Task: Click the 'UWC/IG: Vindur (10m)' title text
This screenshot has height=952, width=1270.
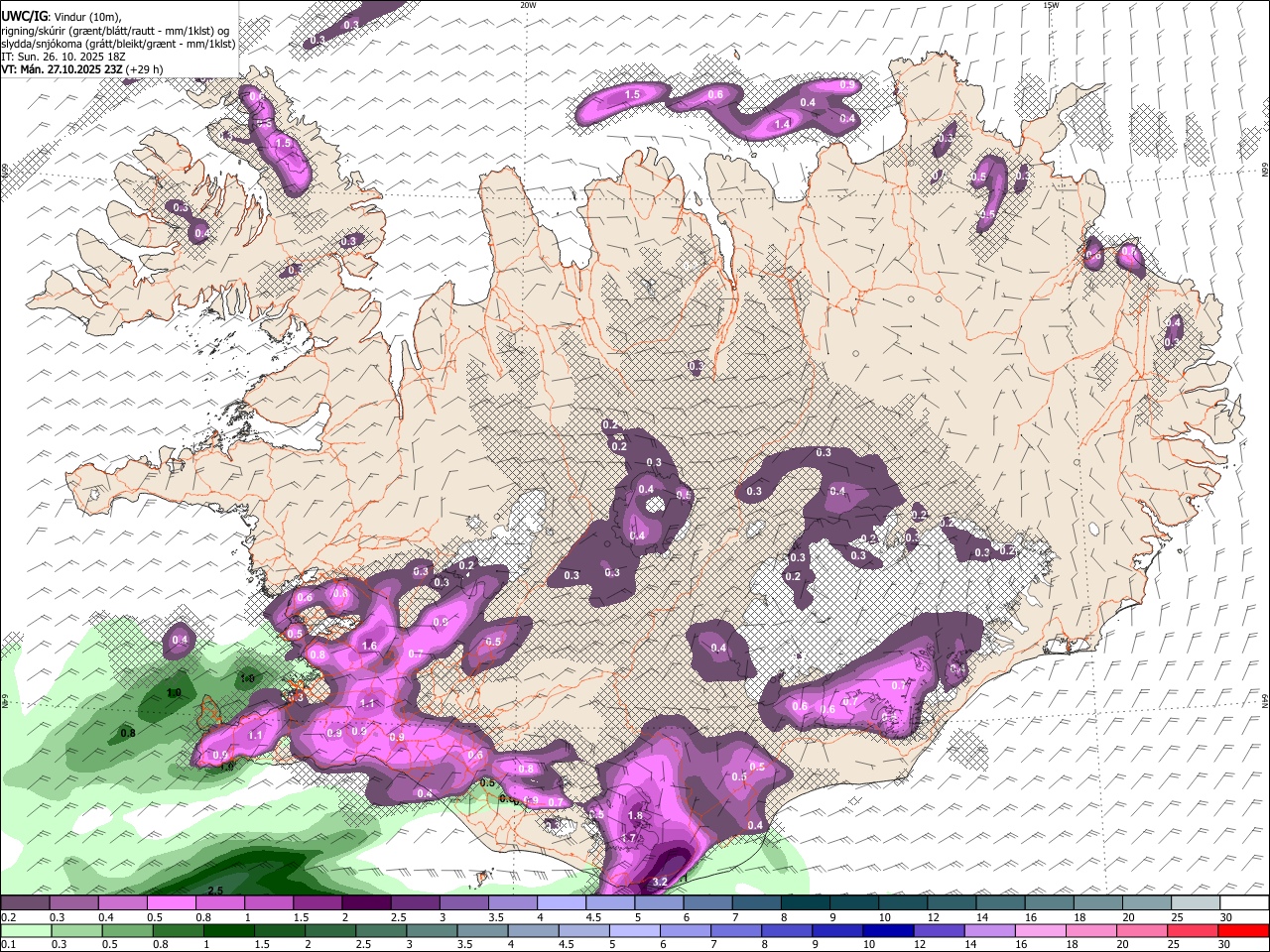Action: coord(62,17)
